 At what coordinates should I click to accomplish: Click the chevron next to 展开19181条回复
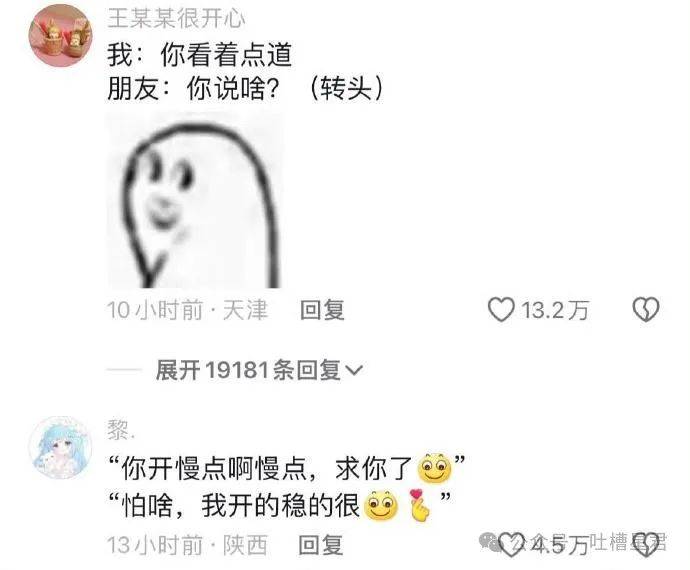(354, 371)
